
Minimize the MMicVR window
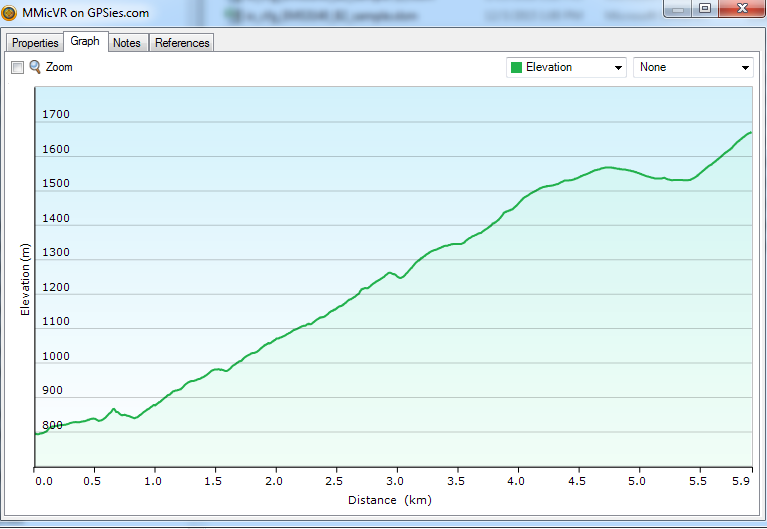coord(678,9)
